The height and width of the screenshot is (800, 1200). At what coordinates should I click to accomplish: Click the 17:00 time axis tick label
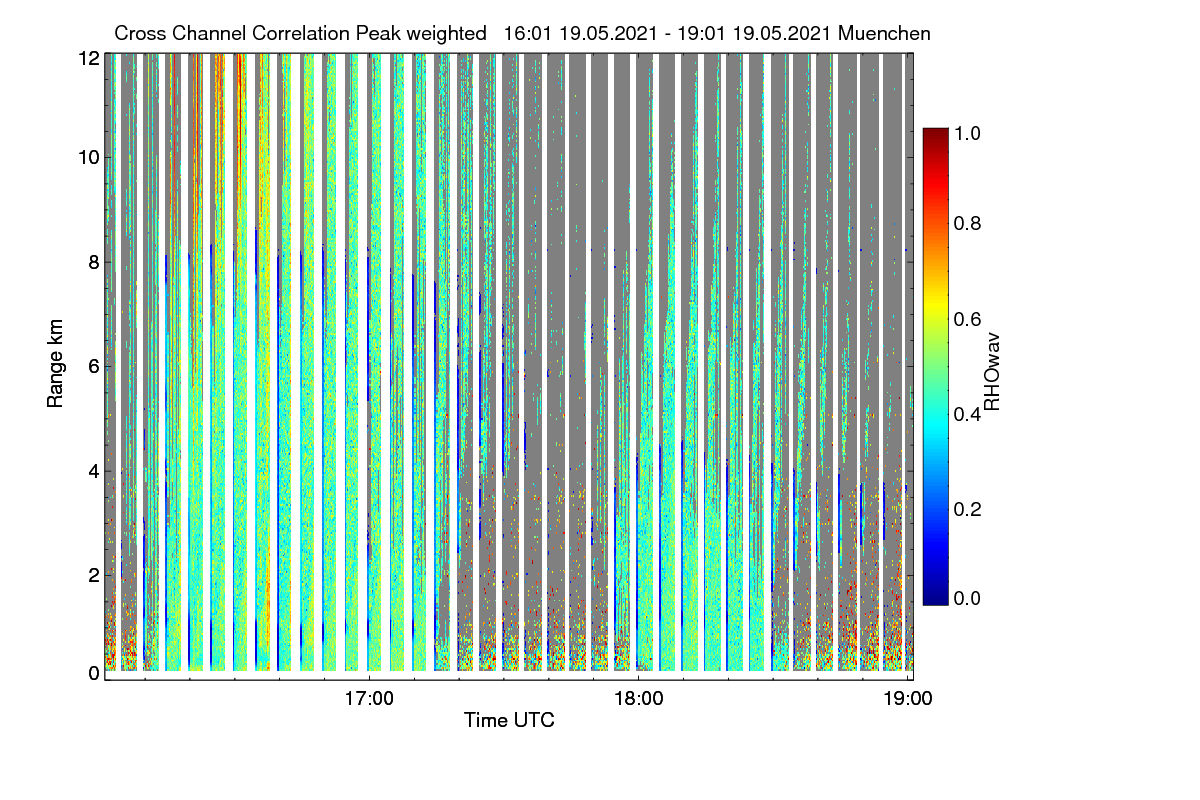[370, 697]
